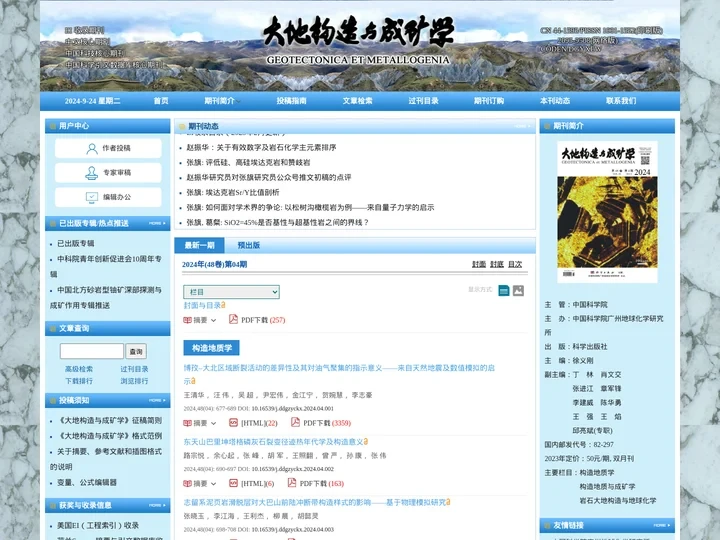Open 已出版专辑 list item
Screen dimensions: 720x540
coord(76,243)
